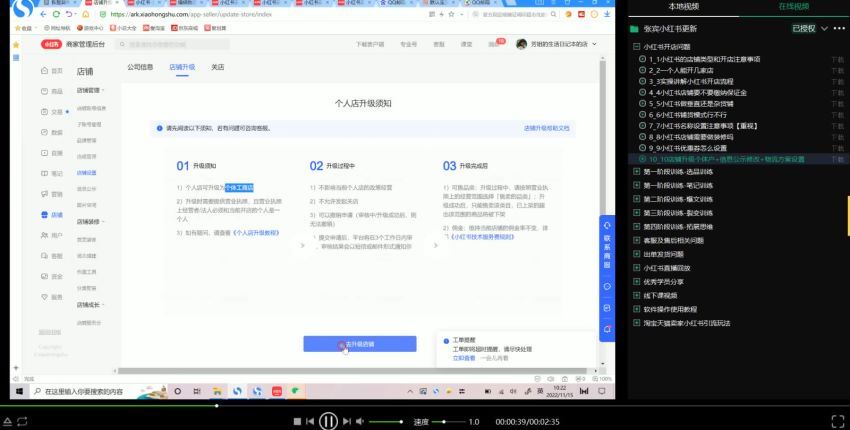850x430 pixels.
Task: Expand the 店铺装修 submenu header
Action: [x=91, y=222]
